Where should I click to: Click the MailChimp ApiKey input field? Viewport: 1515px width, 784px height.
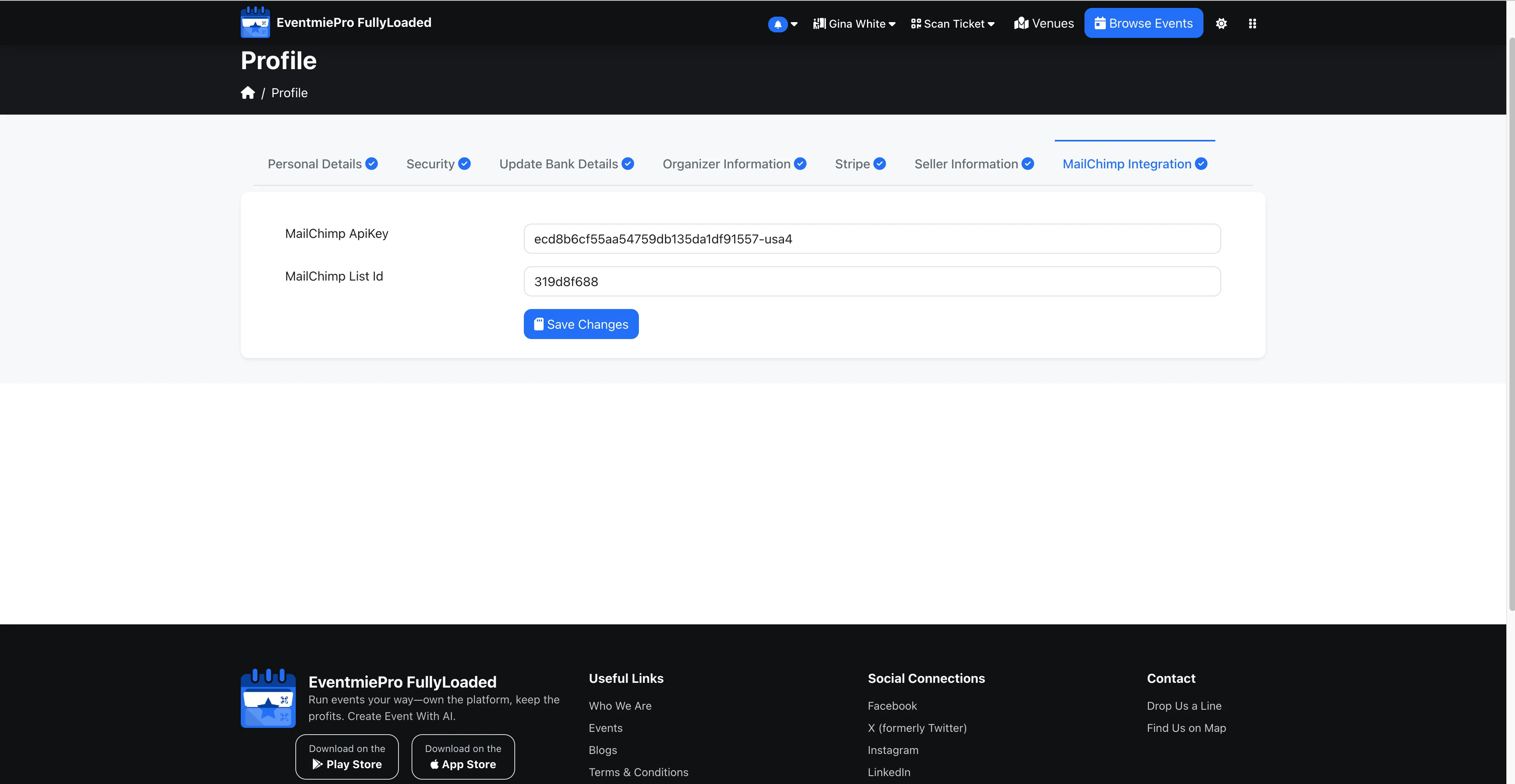click(x=872, y=239)
